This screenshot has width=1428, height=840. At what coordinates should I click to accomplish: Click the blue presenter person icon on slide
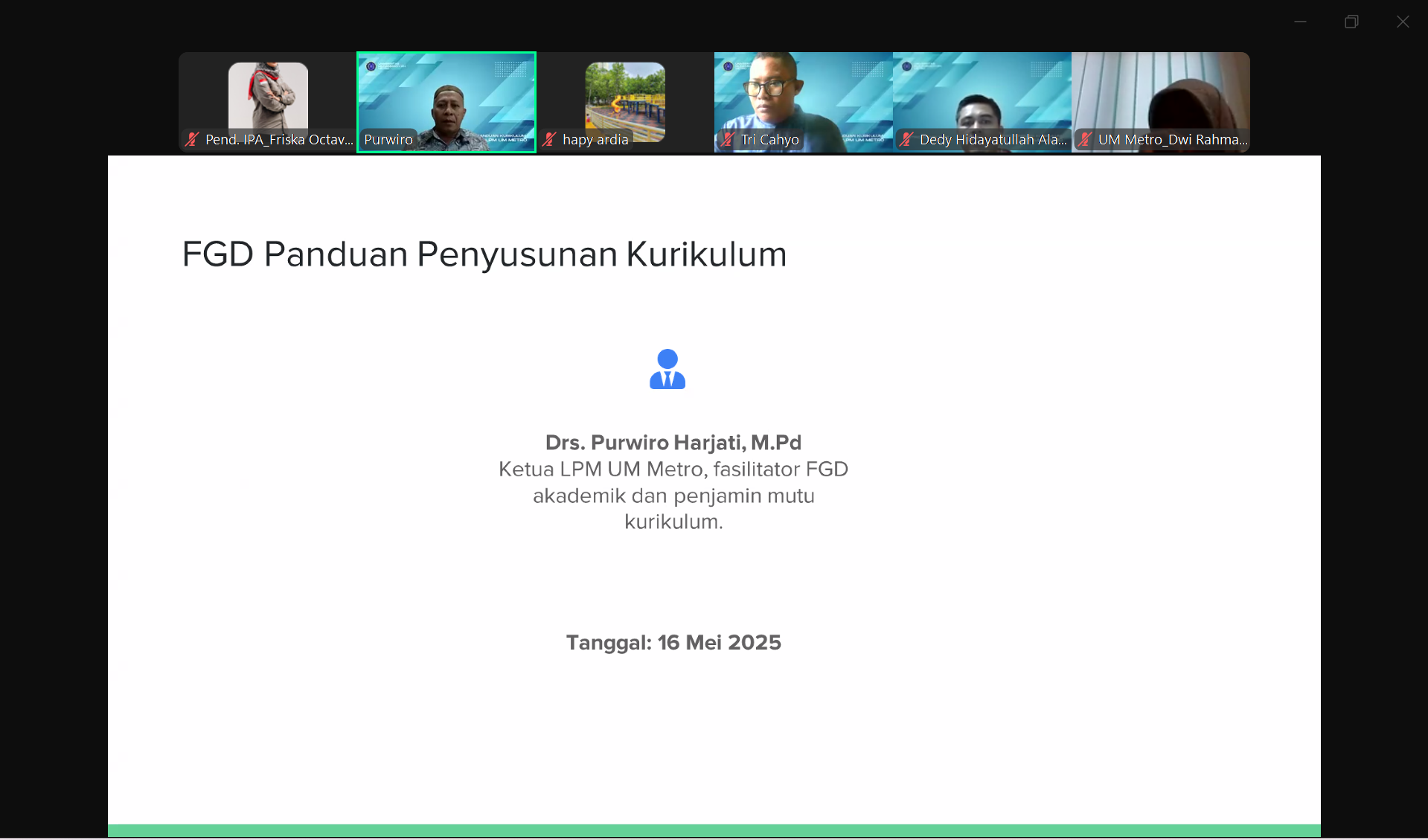[667, 369]
